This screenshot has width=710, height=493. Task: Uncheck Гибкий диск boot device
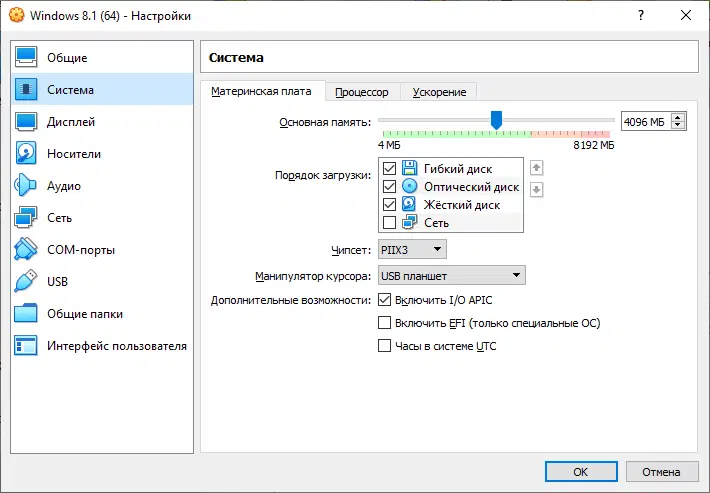click(x=390, y=168)
